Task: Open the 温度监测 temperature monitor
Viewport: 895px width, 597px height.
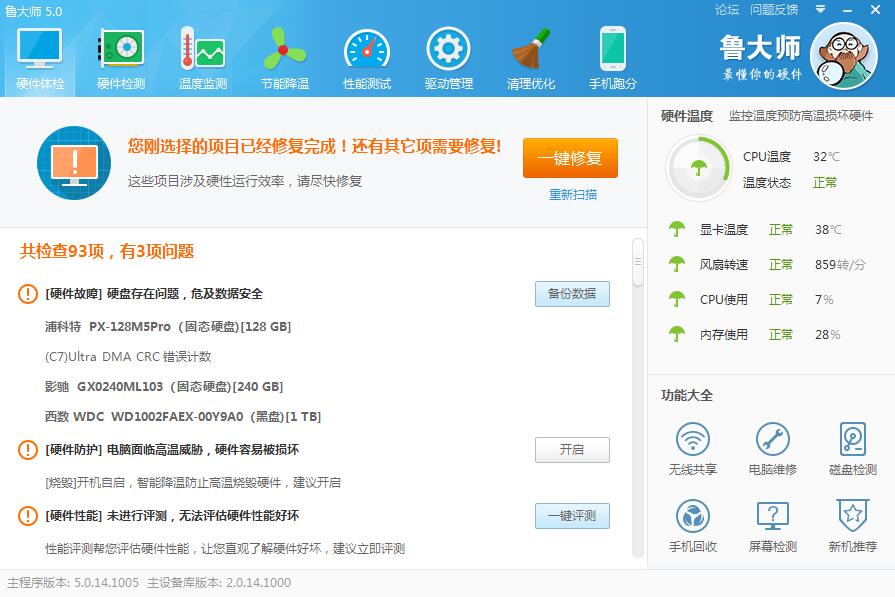Action: 203,58
